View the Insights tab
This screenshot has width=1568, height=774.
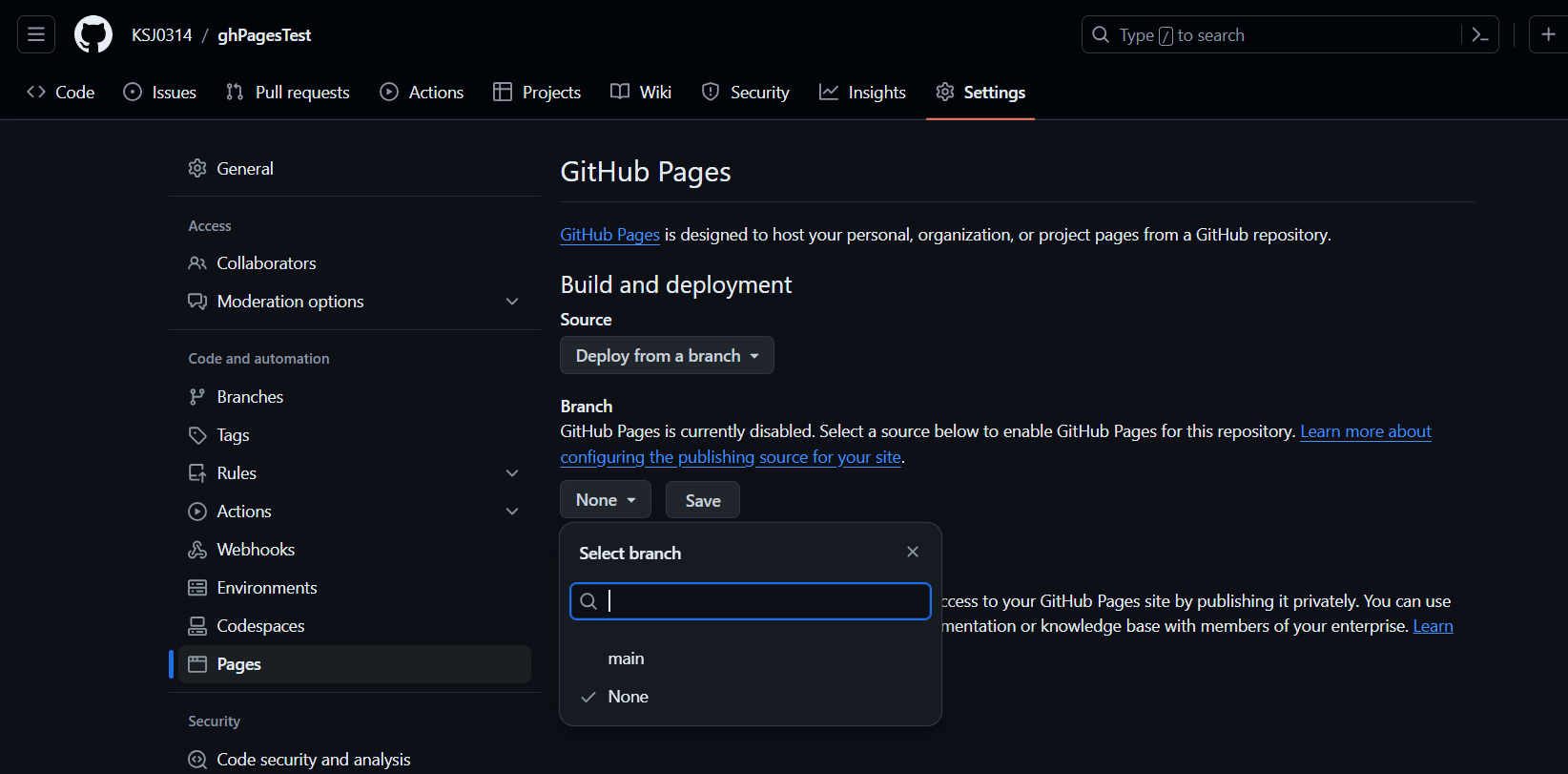pyautogui.click(x=863, y=93)
